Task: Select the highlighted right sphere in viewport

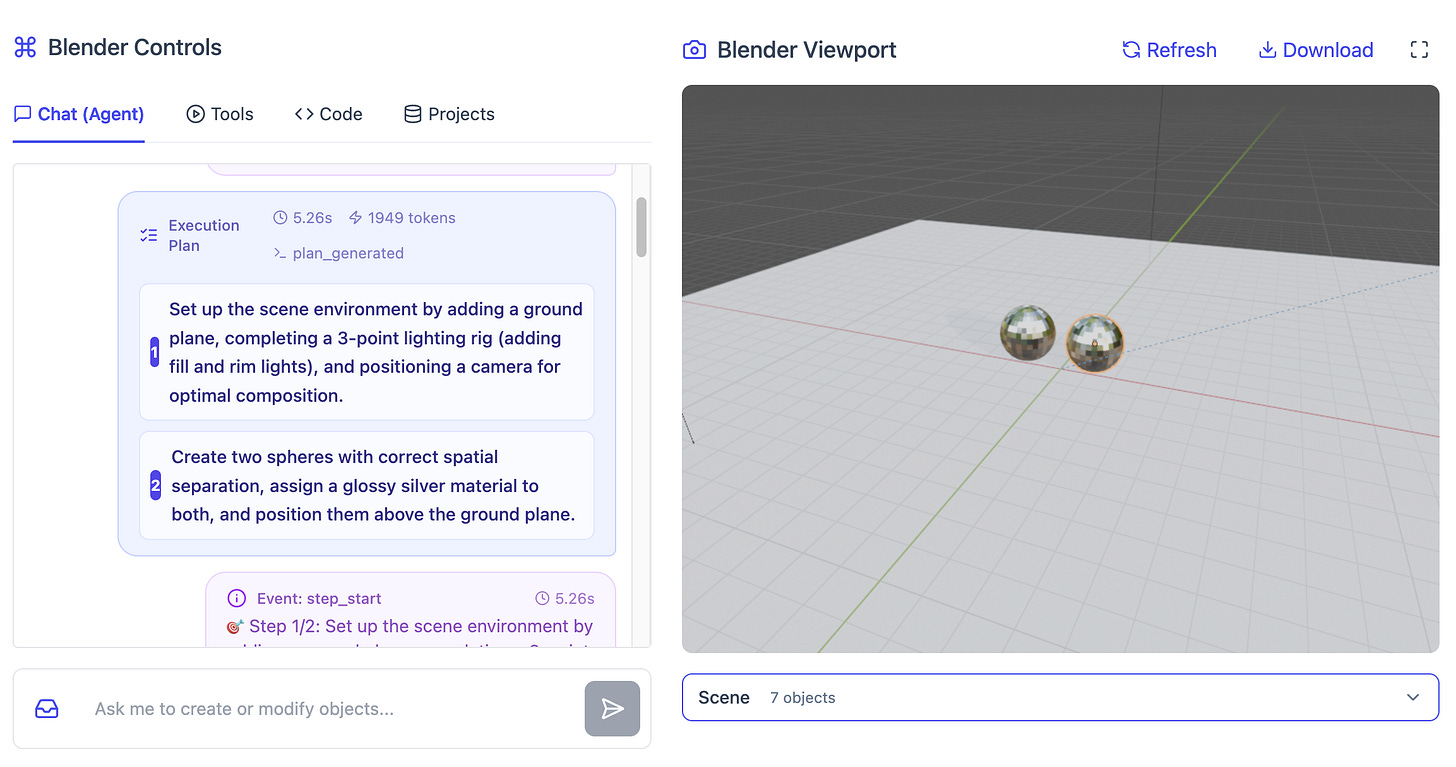Action: [x=1095, y=343]
